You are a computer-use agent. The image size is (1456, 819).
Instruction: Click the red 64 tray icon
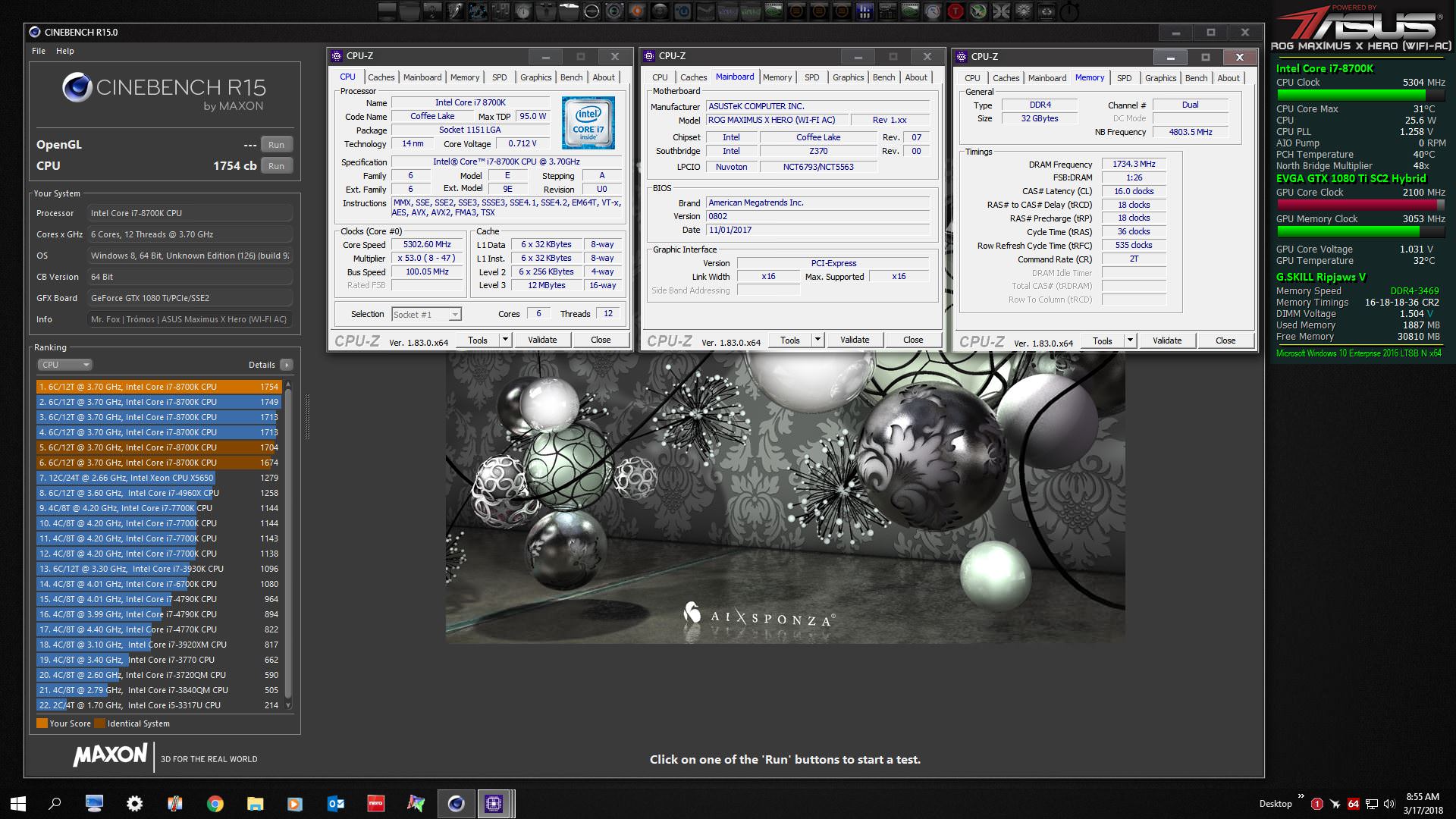point(1354,804)
